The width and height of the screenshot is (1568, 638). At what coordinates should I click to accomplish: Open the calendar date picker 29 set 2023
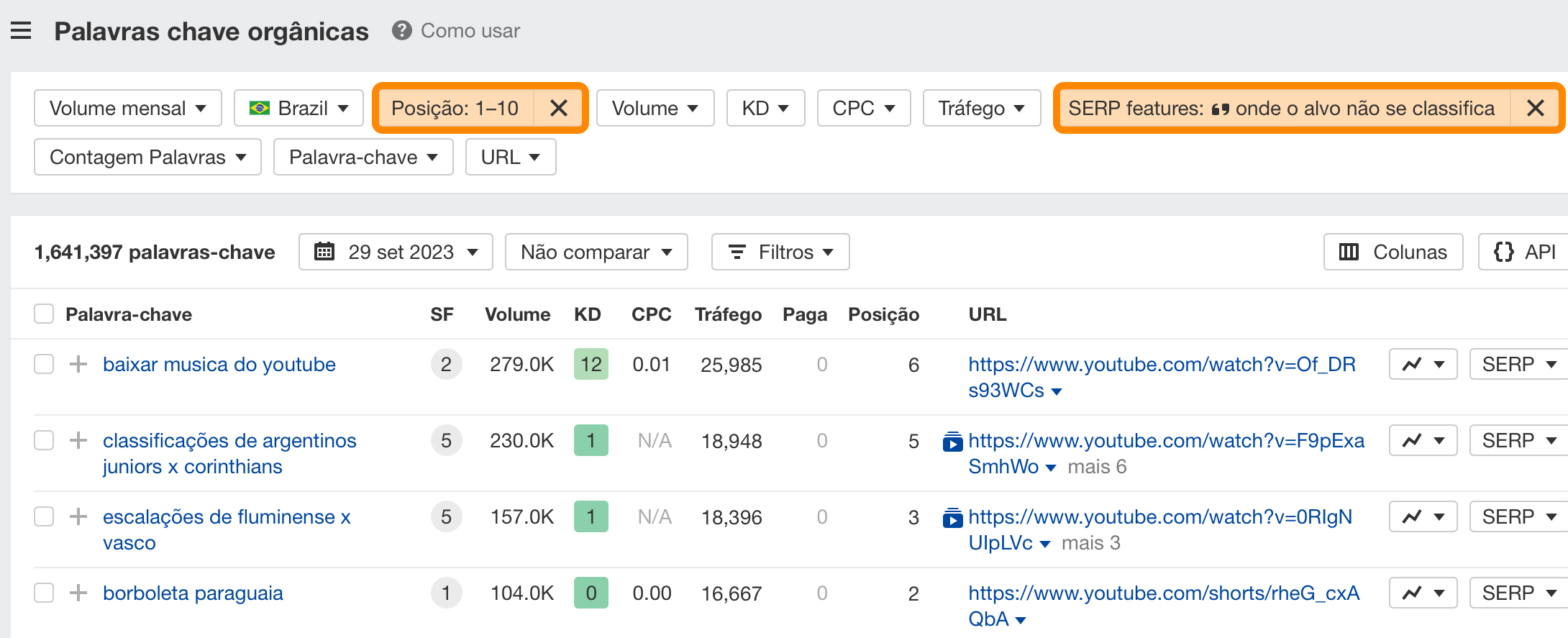(396, 252)
